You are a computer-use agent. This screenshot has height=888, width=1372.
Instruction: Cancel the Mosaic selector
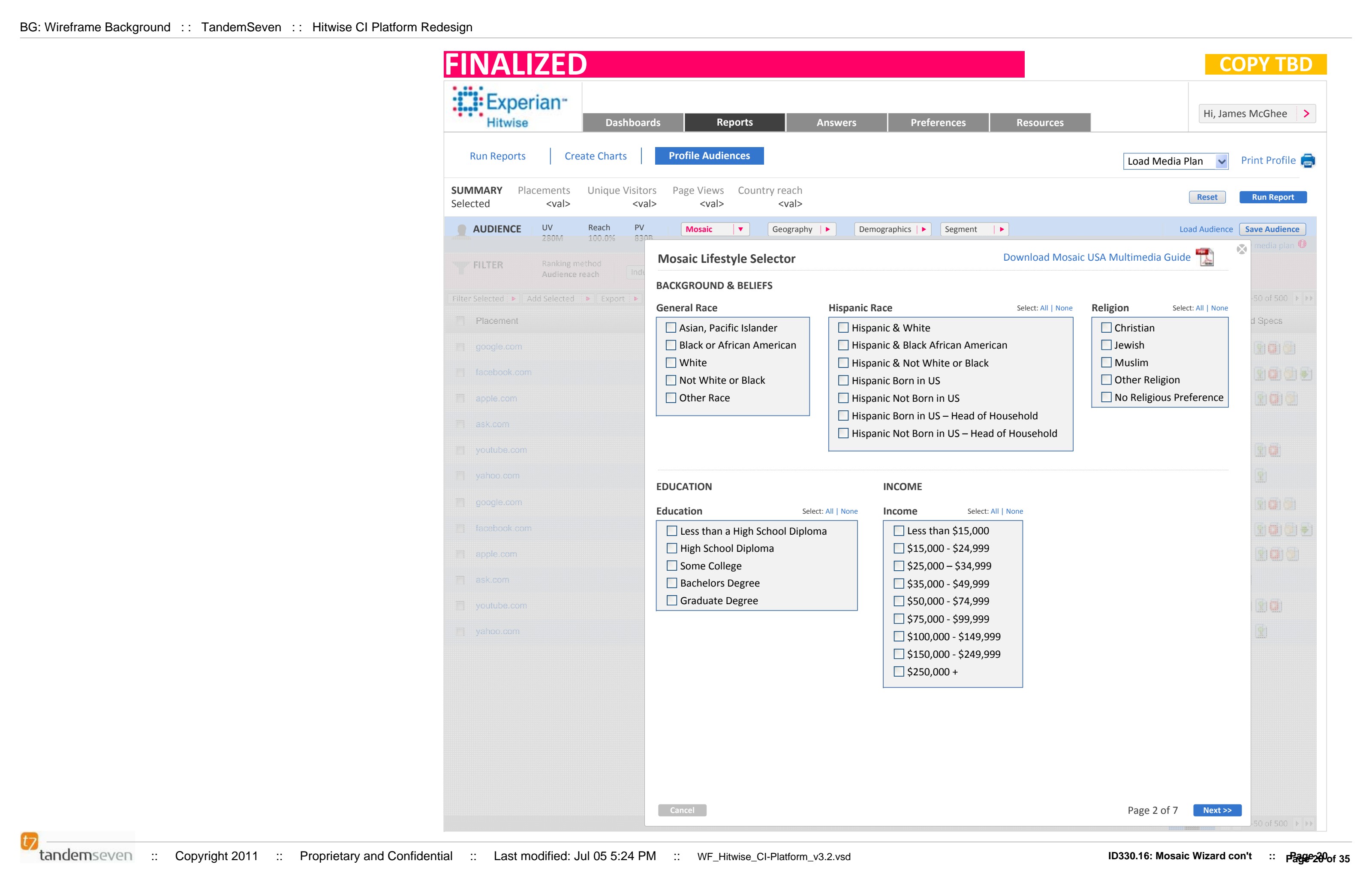tap(683, 810)
